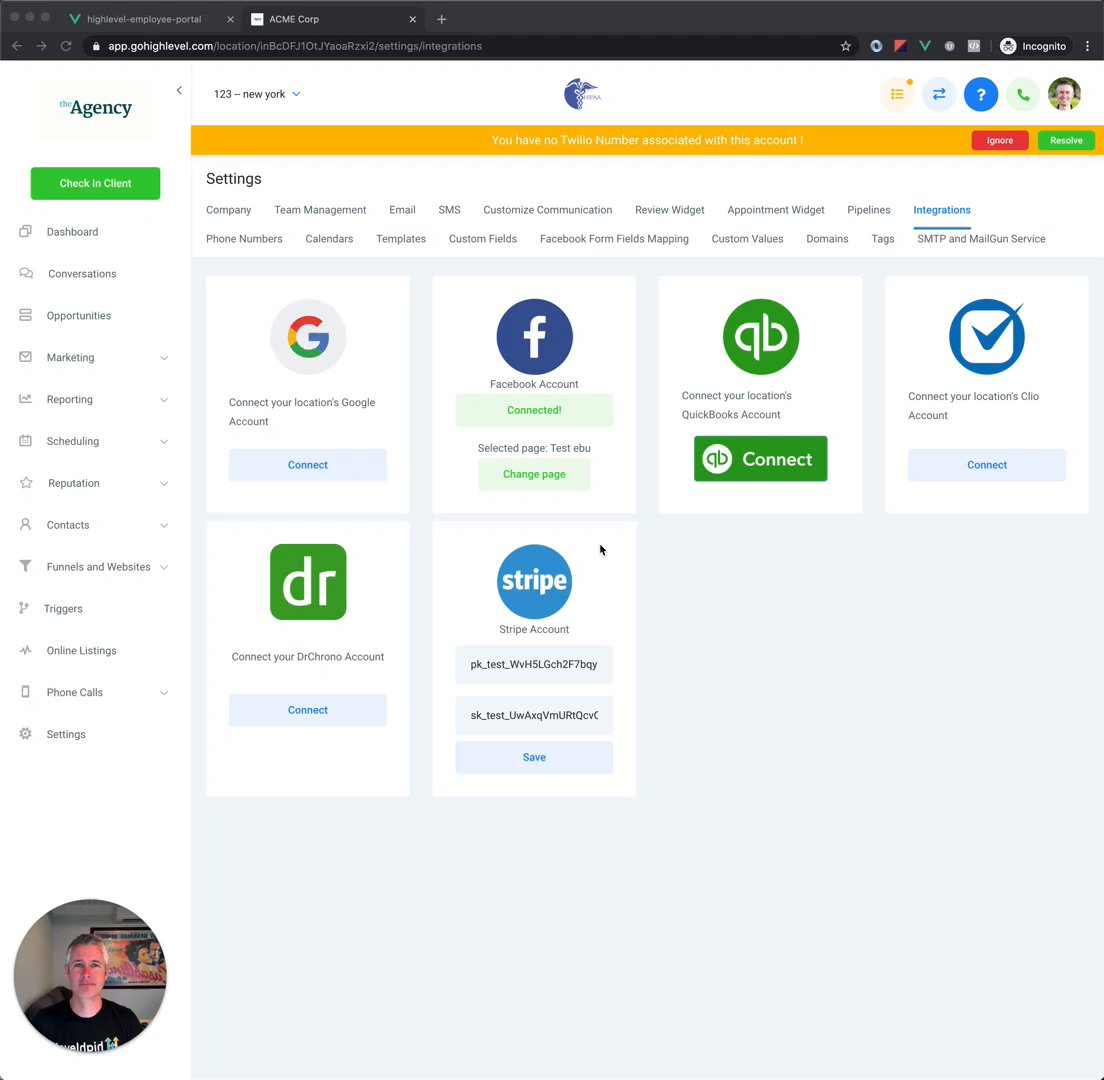Screen dimensions: 1104x1080
Task: Save the Stripe account keys
Action: pos(534,757)
